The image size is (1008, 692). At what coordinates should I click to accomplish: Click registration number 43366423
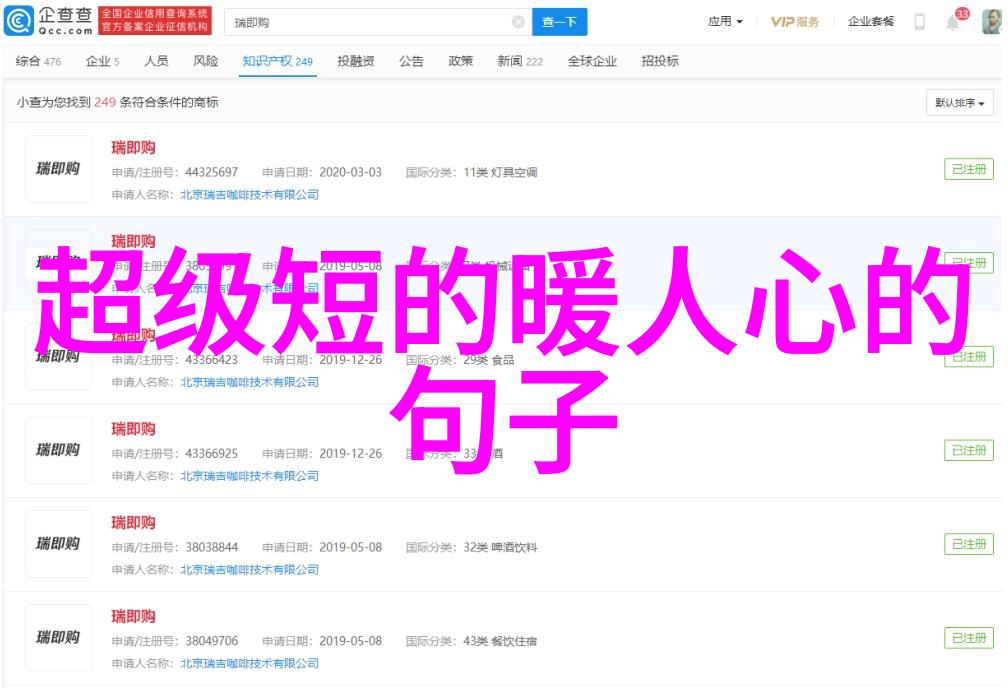[212, 360]
